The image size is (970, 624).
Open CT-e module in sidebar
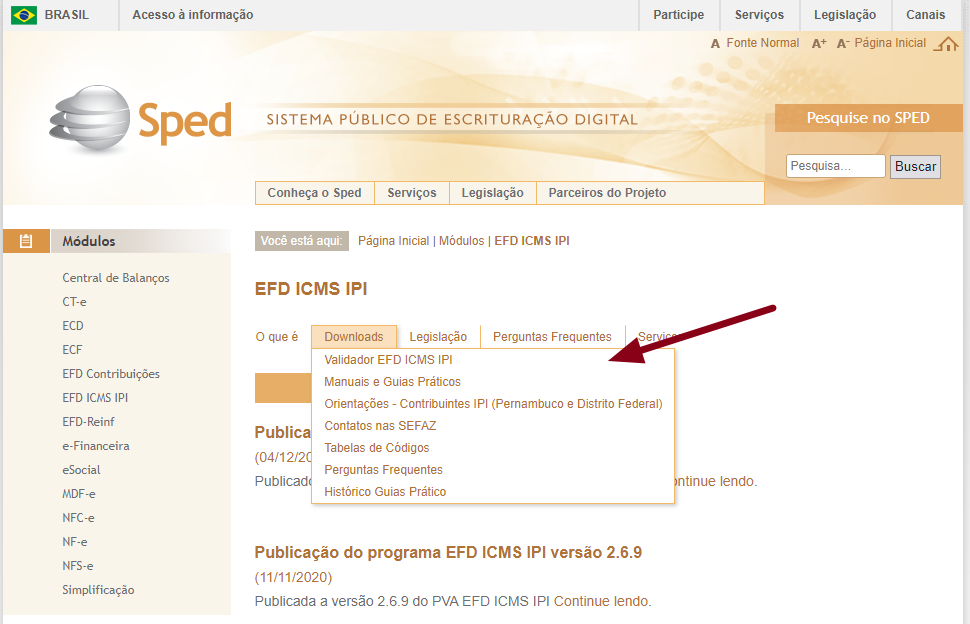click(74, 302)
